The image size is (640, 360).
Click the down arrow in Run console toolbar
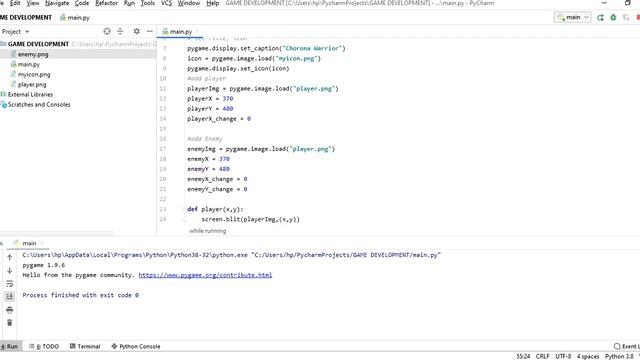tap(10, 271)
